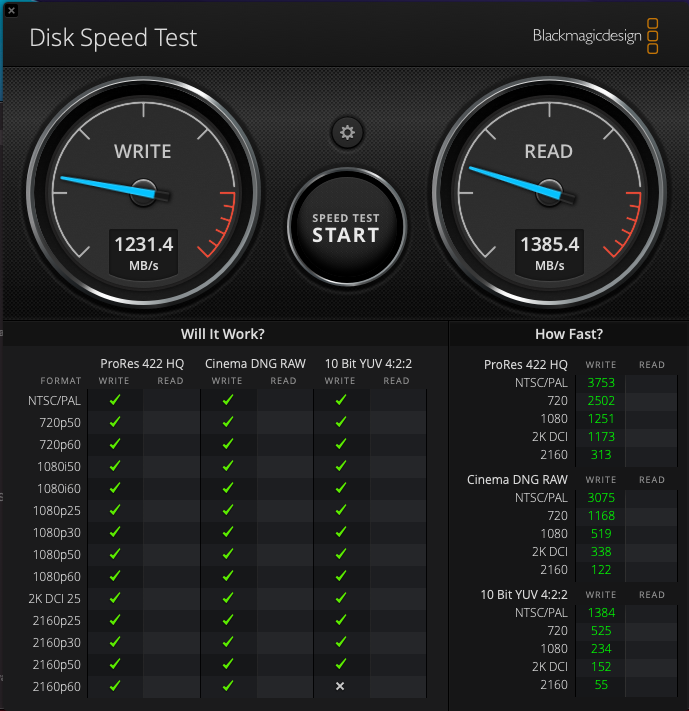
Task: Click the ProRes 422 HQ 720 value 2502
Action: coord(601,401)
